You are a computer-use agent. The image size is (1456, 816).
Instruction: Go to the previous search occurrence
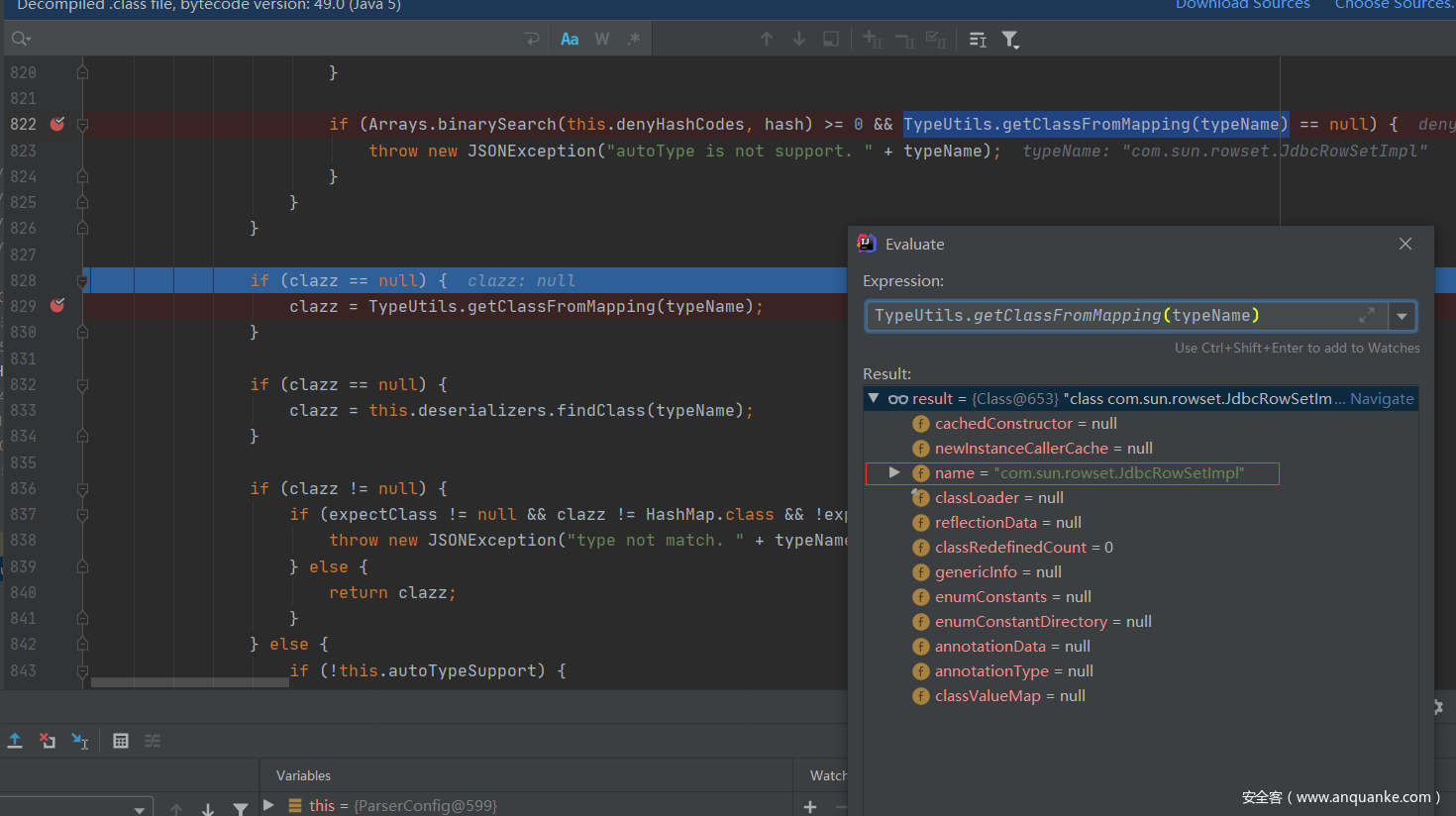767,40
